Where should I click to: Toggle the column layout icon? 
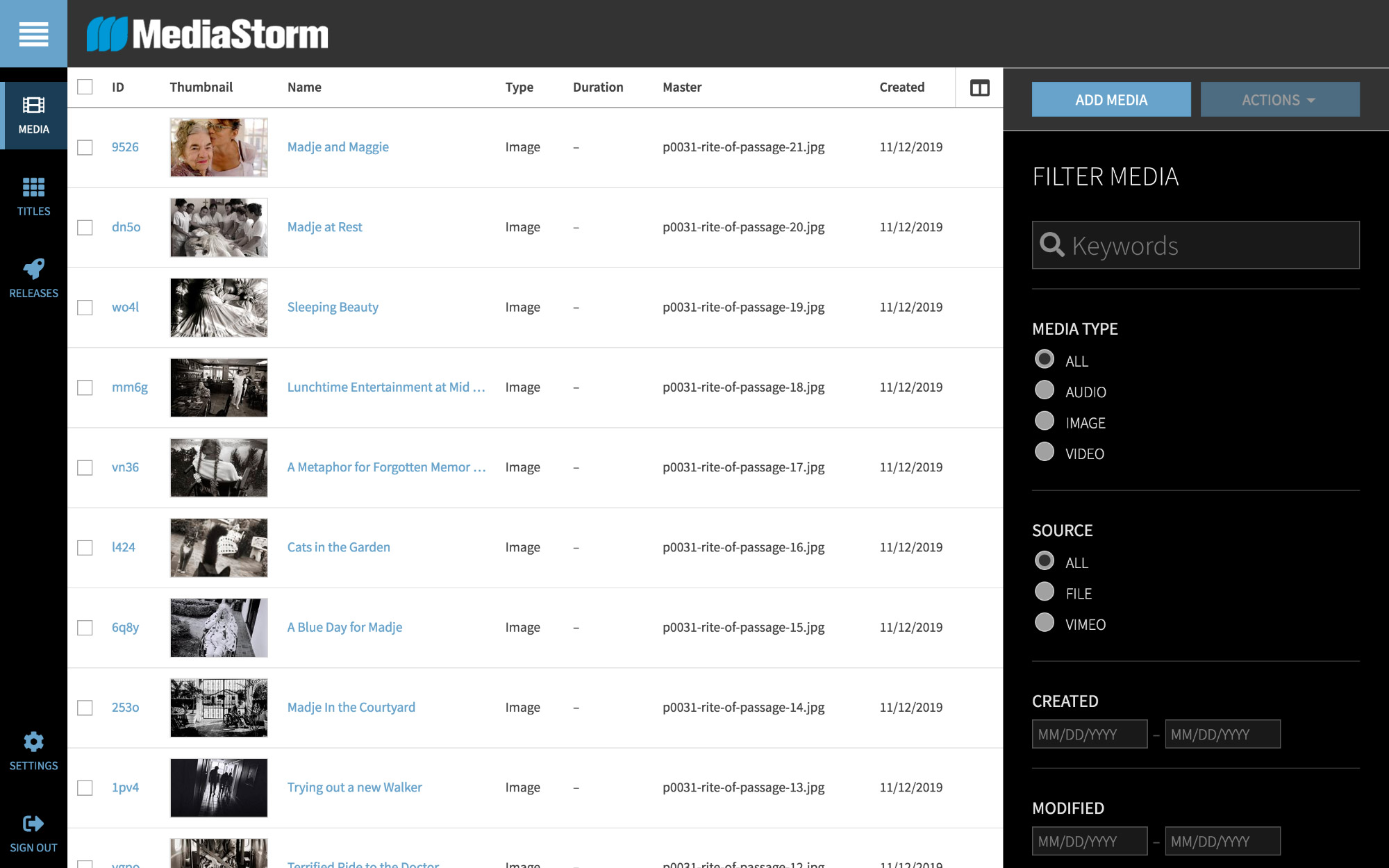[x=979, y=88]
